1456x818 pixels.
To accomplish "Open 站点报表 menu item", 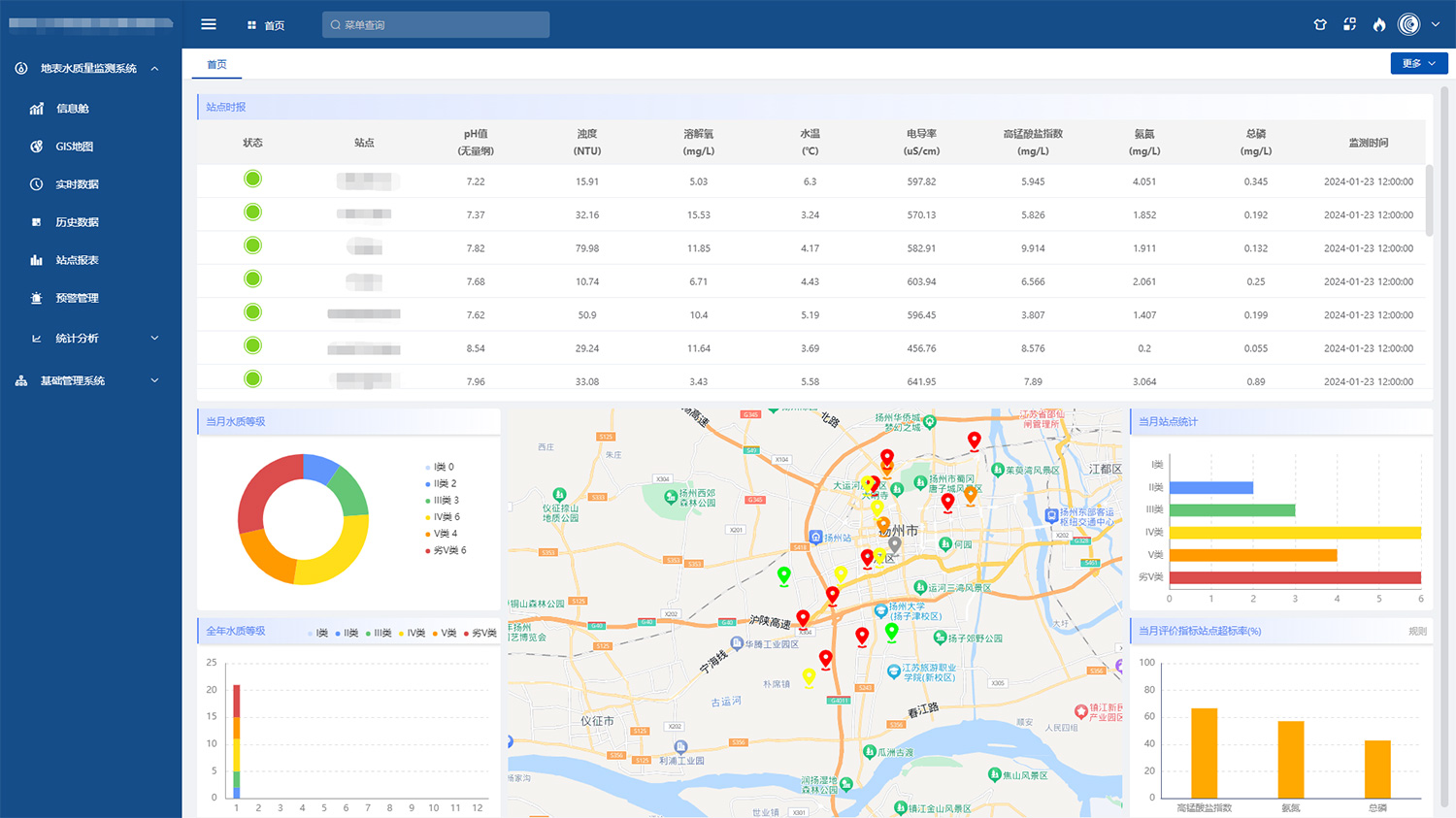I will pos(77,260).
